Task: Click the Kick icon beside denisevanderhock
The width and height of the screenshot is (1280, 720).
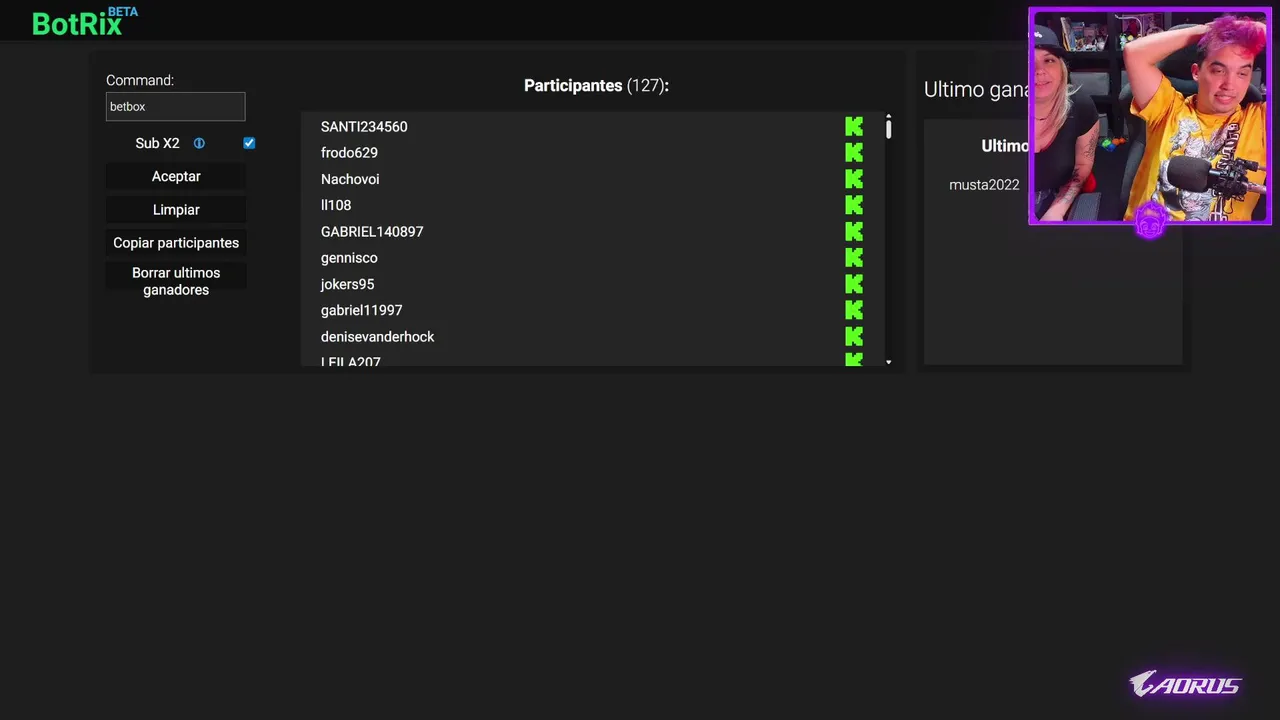Action: pos(853,337)
